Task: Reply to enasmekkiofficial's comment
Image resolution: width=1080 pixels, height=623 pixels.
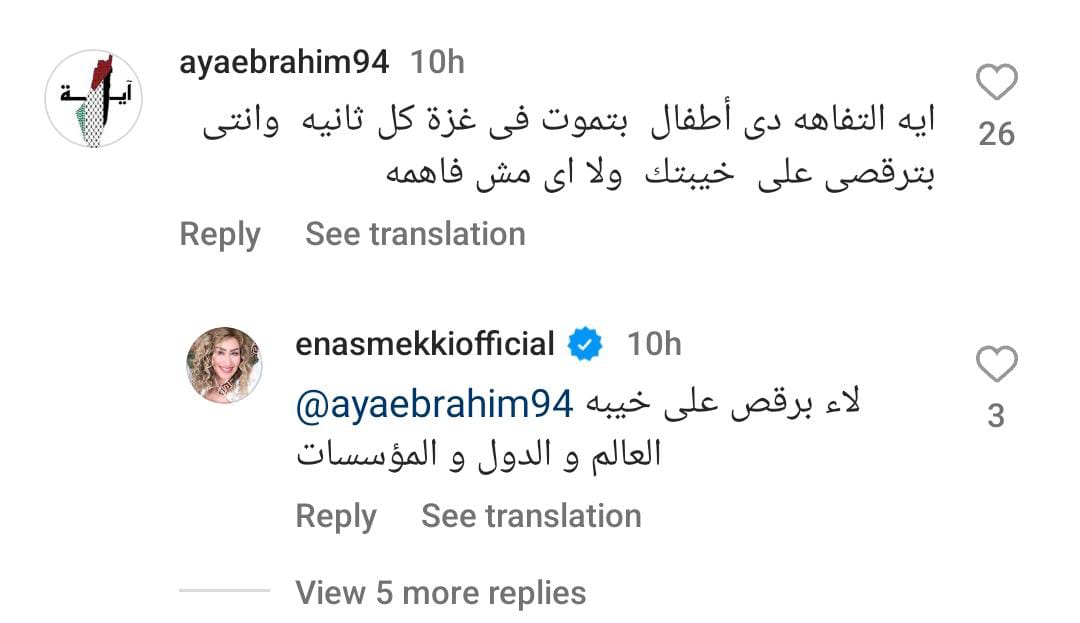Action: click(x=335, y=516)
